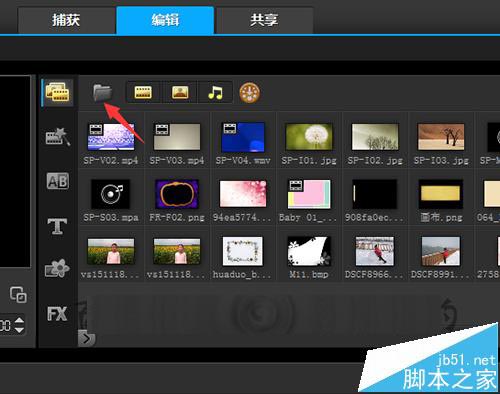This screenshot has height=394, width=500.
Task: Click the round orange dial icon
Action: (250, 92)
